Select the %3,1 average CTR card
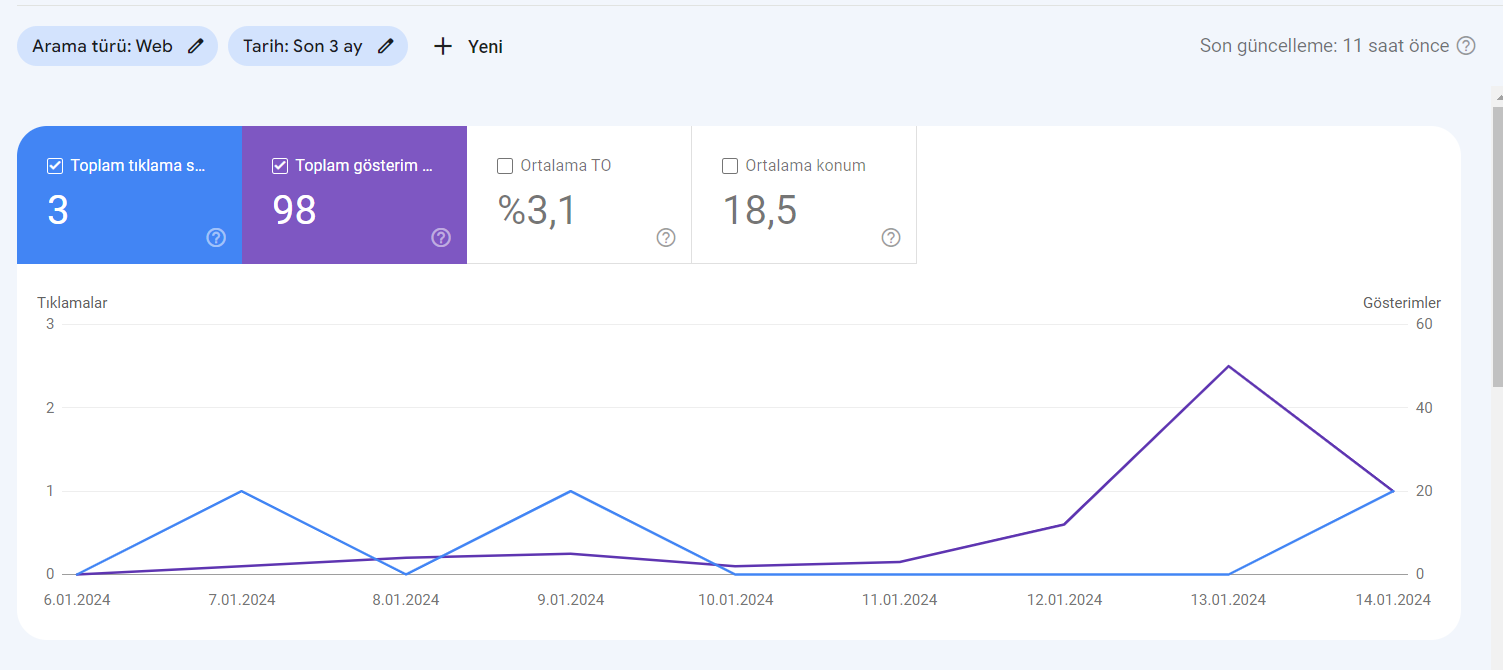This screenshot has height=670, width=1503. click(579, 195)
